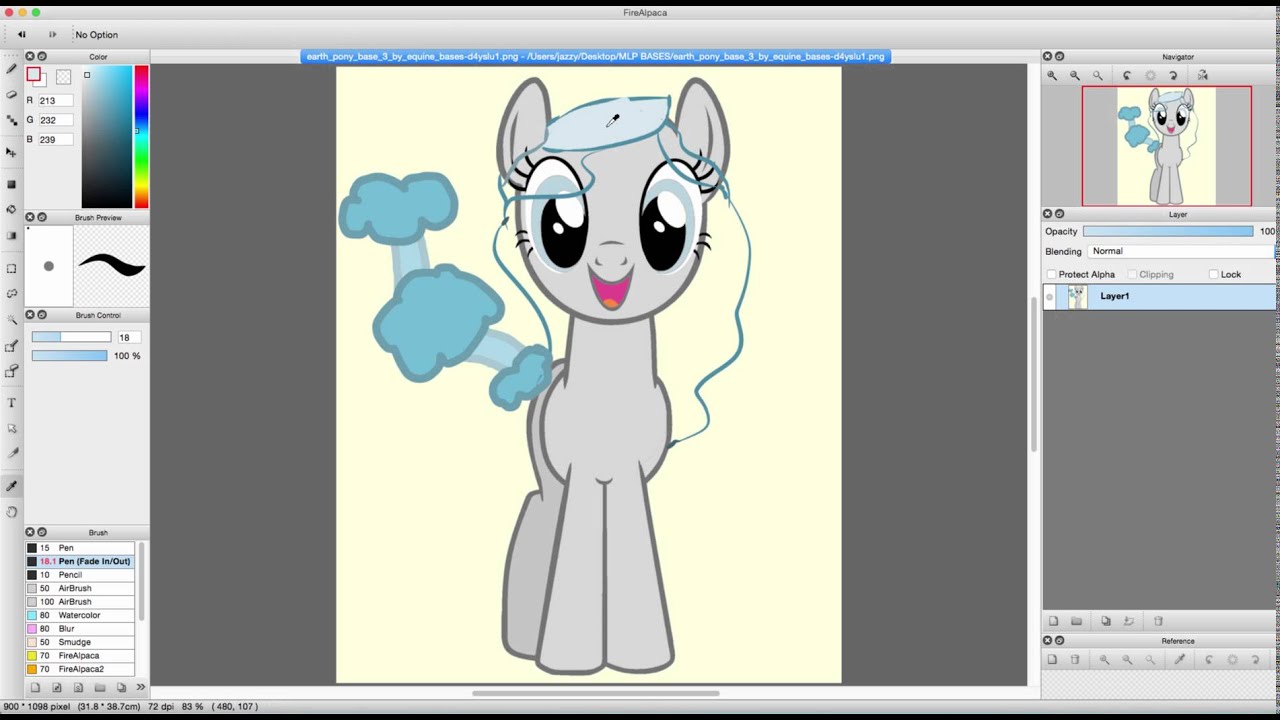Adjust layer Opacity slider
1280x720 pixels.
point(1168,231)
